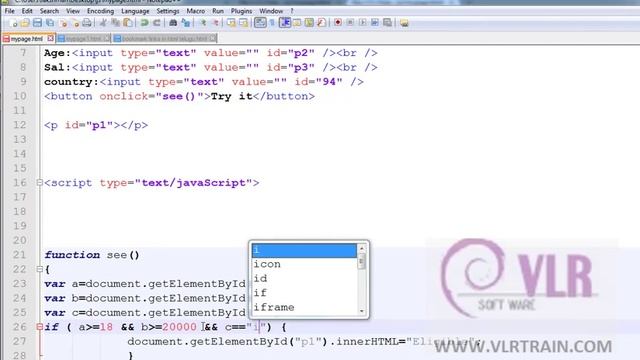Image resolution: width=640 pixels, height=360 pixels.
Task: Open the Plugins menu
Action: tap(242, 11)
